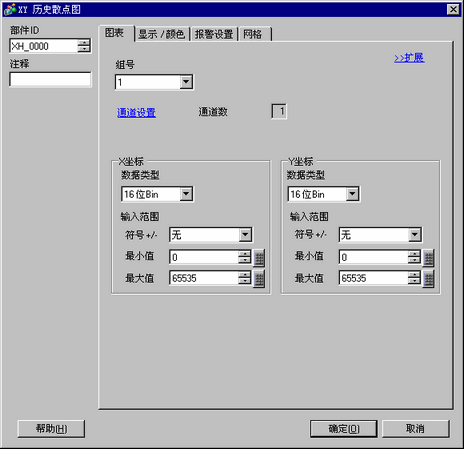Click the 帮助(H) button

[51, 429]
